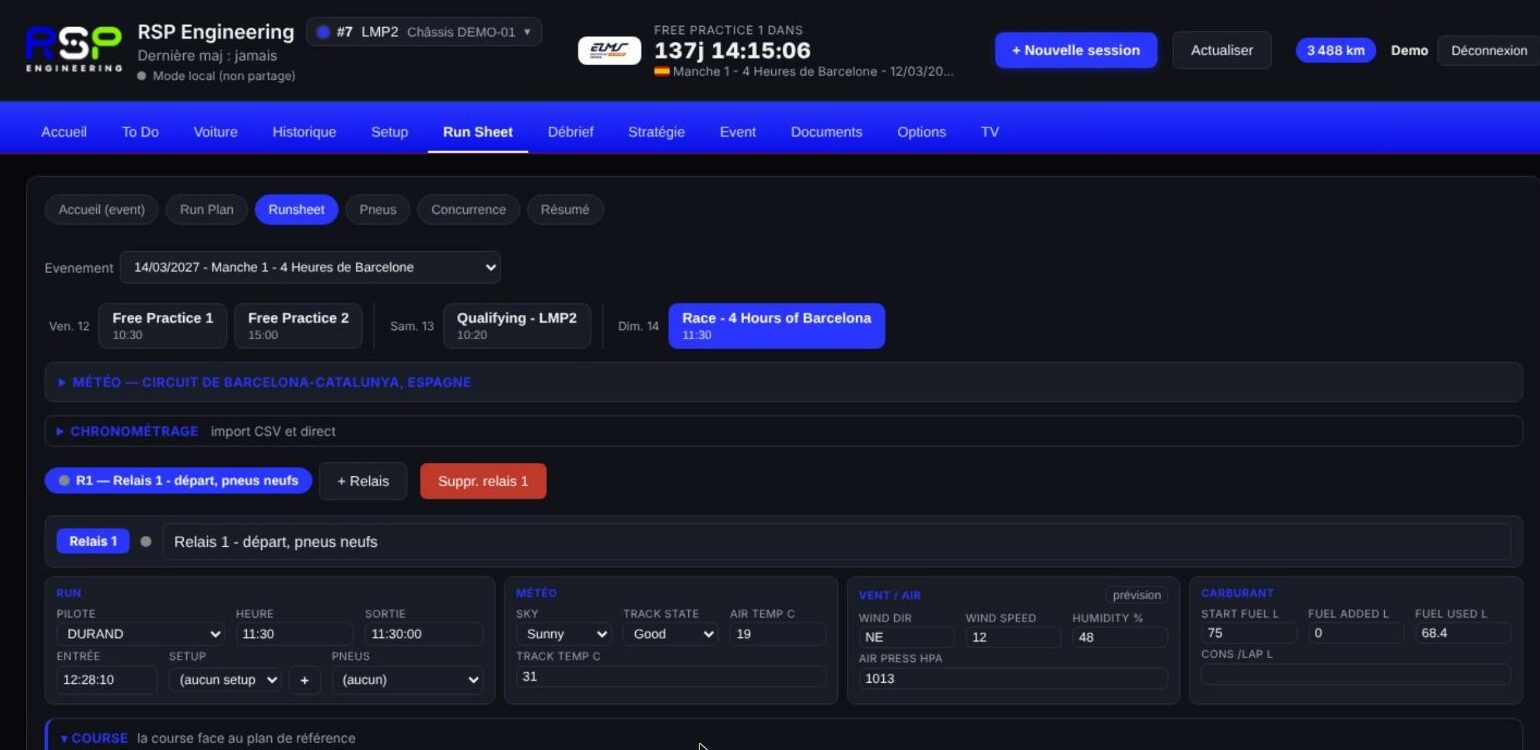Click the Spain flag icon next to Manche 1
This screenshot has width=1540, height=750.
pos(661,72)
